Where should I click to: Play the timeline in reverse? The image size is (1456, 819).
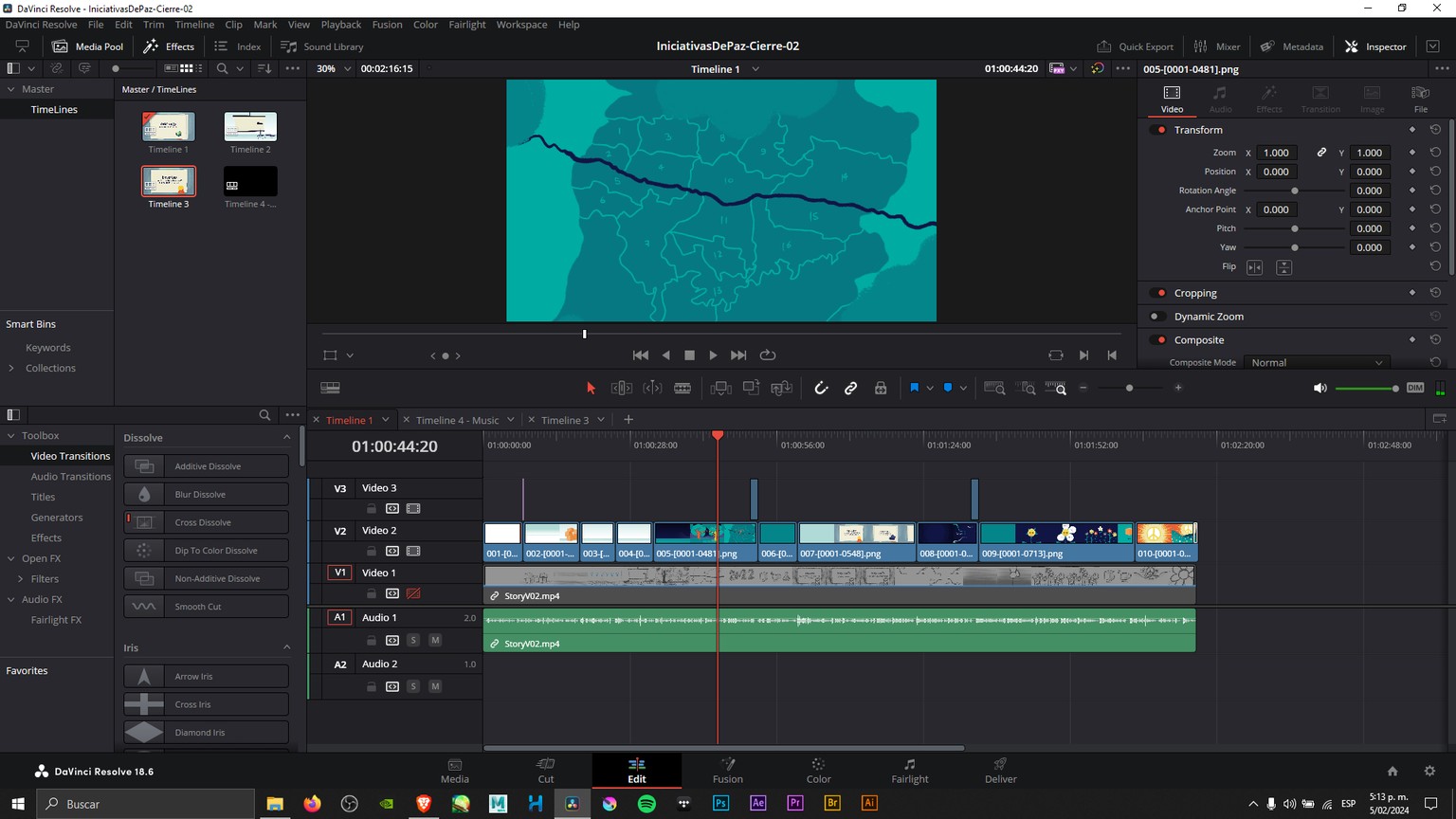click(665, 355)
